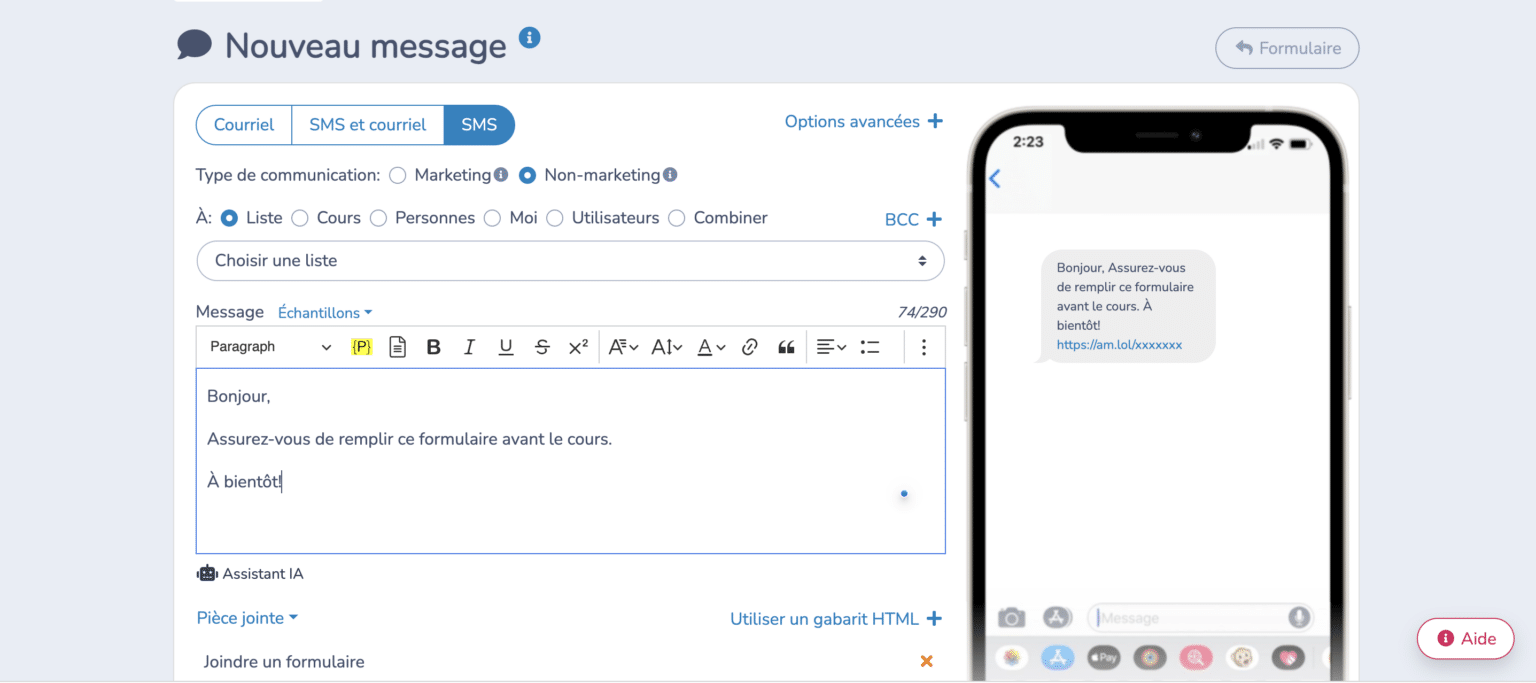The width and height of the screenshot is (1536, 683).
Task: Select the Cours recipient option
Action: (300, 218)
